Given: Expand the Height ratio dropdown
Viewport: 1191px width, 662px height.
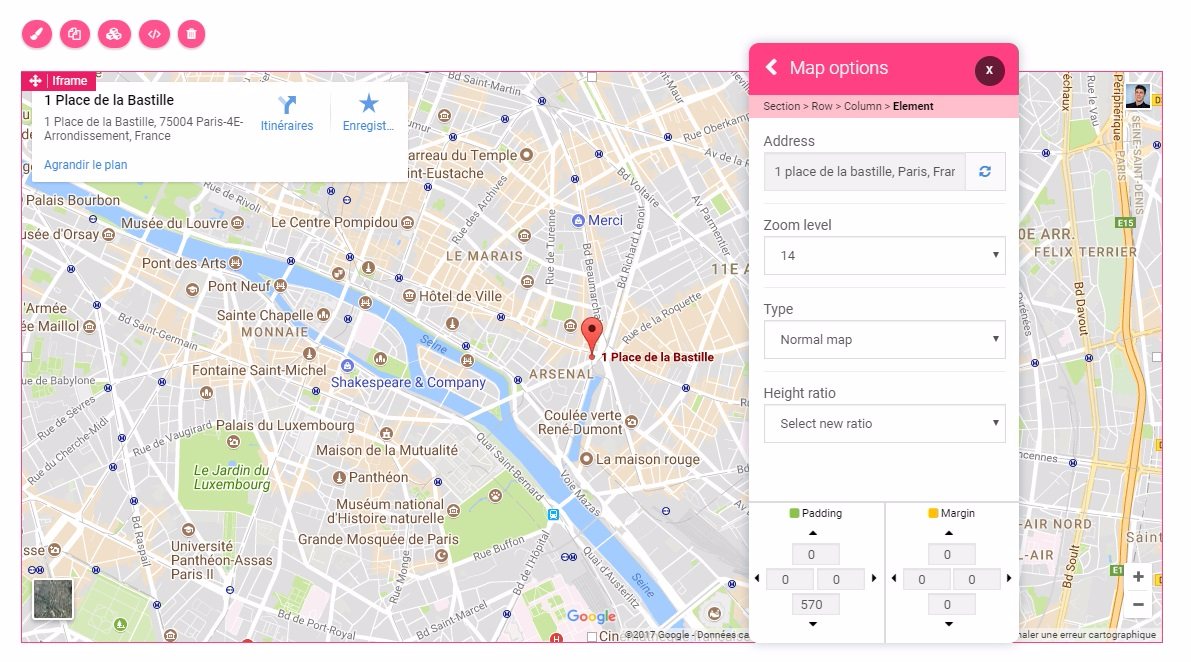Looking at the screenshot, I should pos(884,424).
